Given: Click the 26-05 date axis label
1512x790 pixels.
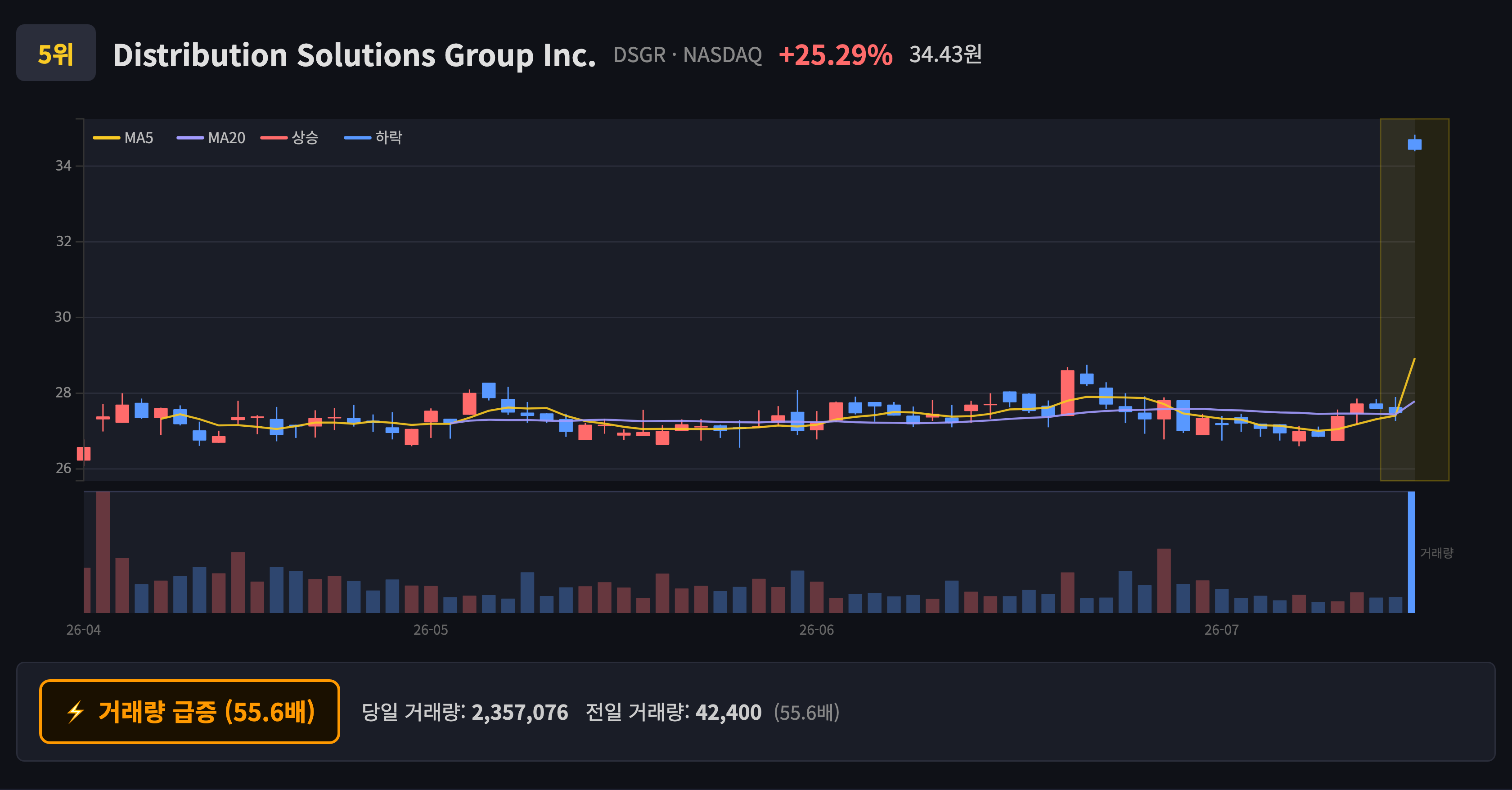Looking at the screenshot, I should (431, 630).
